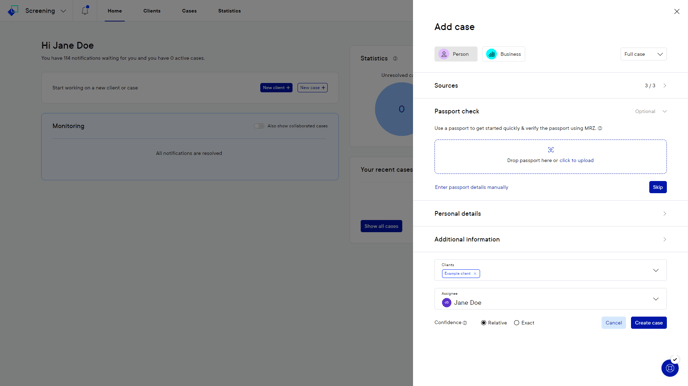Click the Statistics info icon
Screen dimensions: 688x386
(x=395, y=58)
